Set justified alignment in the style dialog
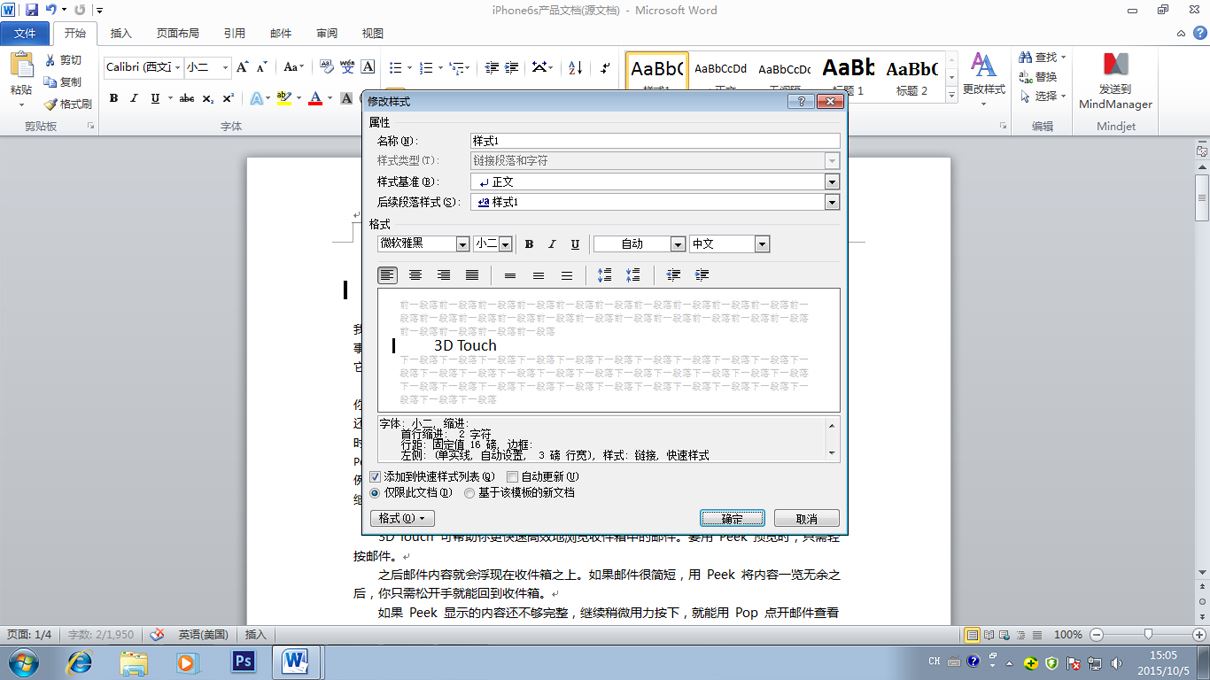The height and width of the screenshot is (680, 1210). [472, 275]
